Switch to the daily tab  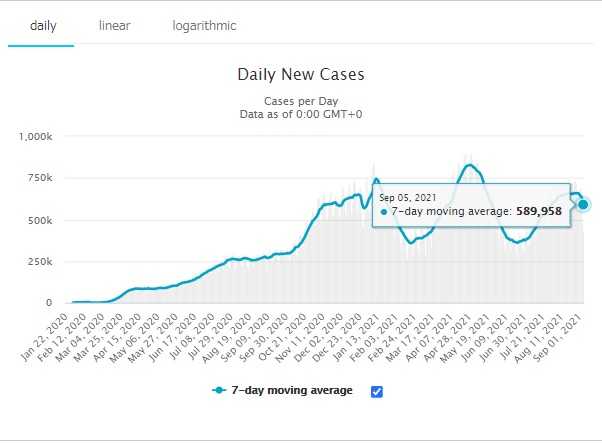(41, 25)
